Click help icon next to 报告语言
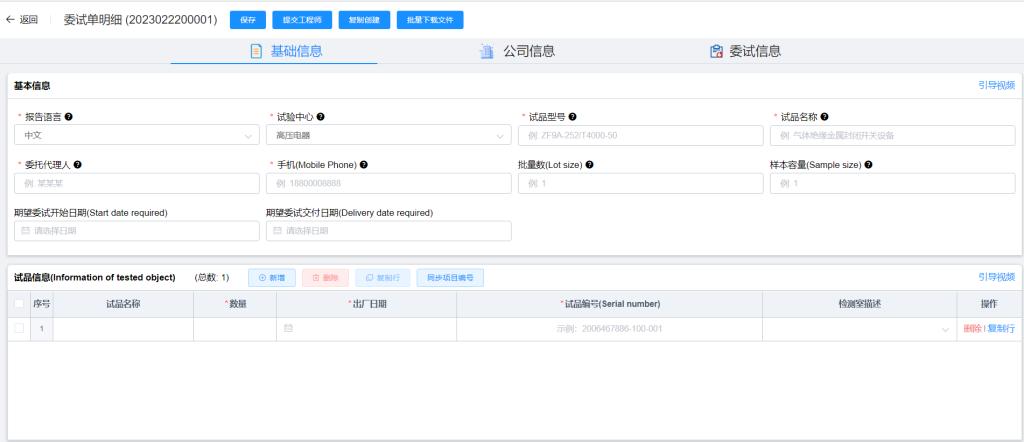Image resolution: width=1024 pixels, height=442 pixels. click(x=68, y=117)
